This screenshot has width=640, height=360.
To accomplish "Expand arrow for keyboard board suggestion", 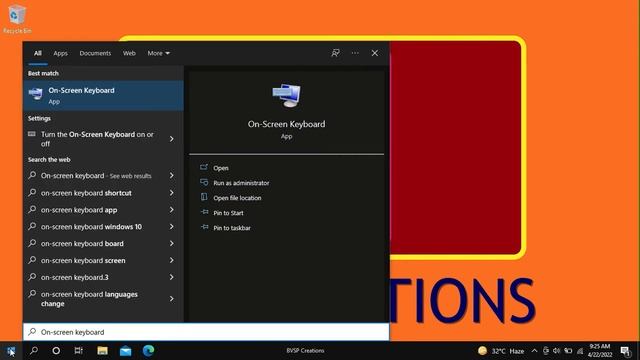I will [172, 243].
